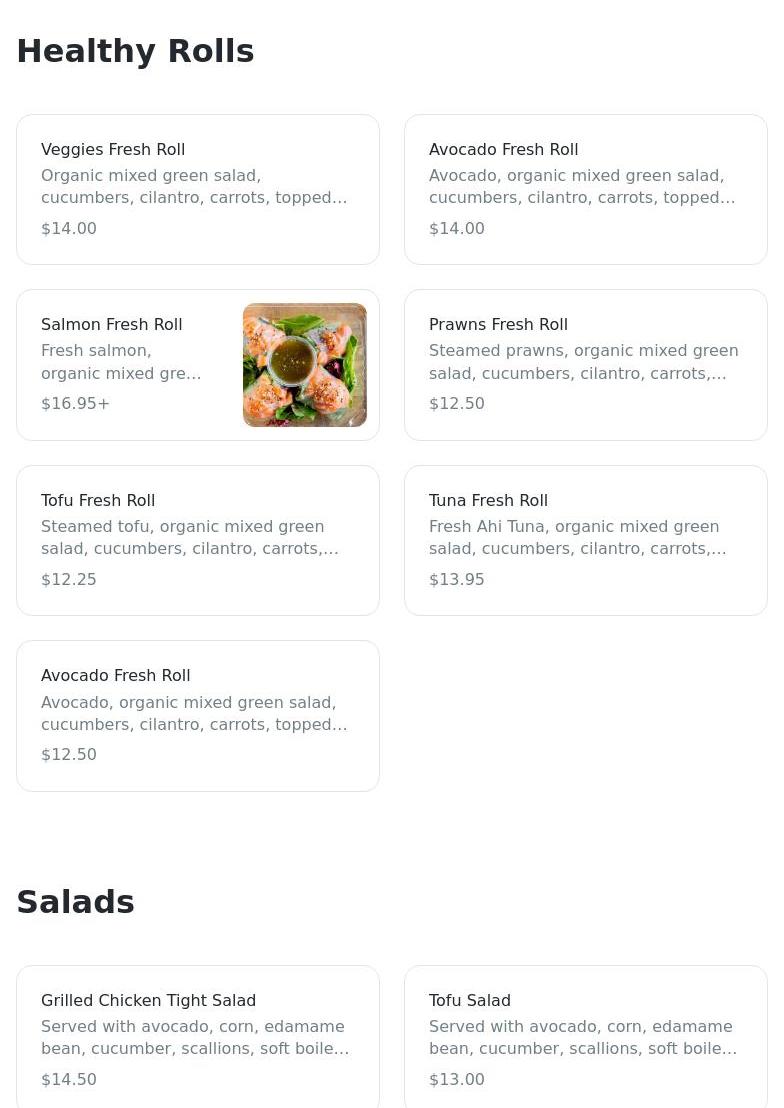Click the Salads section heading
The height and width of the screenshot is (1108, 784).
pos(75,902)
